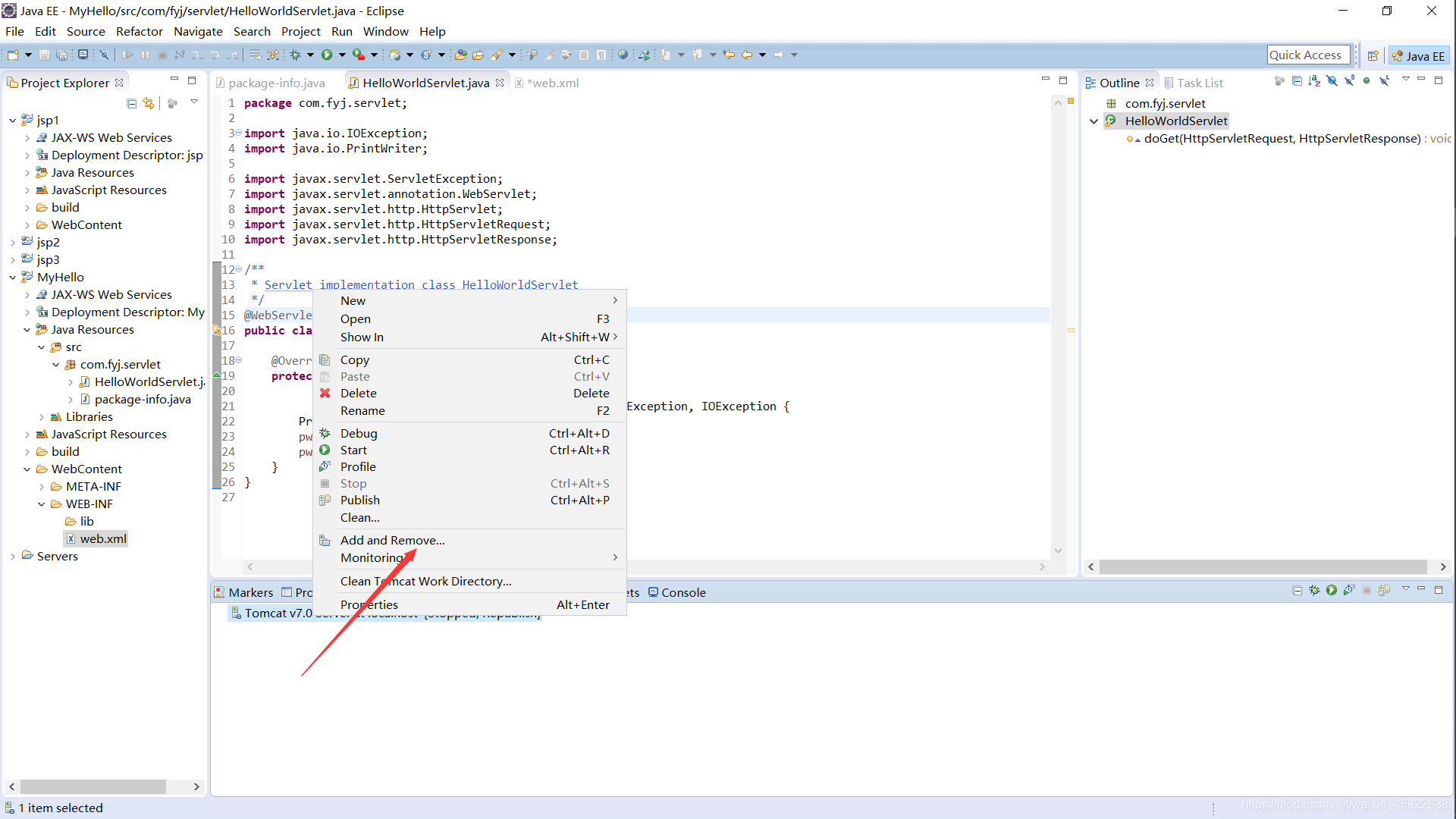
Task: Choose Add and Remove... in context menu
Action: [392, 540]
